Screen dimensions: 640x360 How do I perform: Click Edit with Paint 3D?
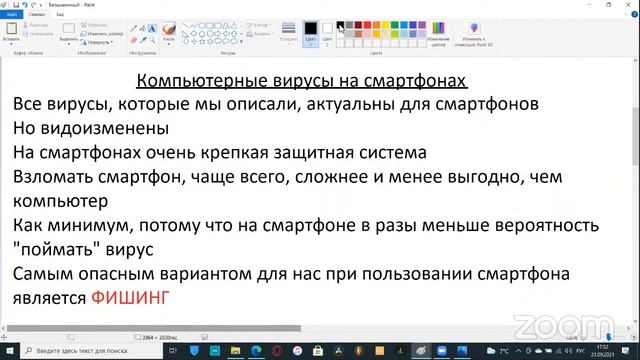[474, 33]
